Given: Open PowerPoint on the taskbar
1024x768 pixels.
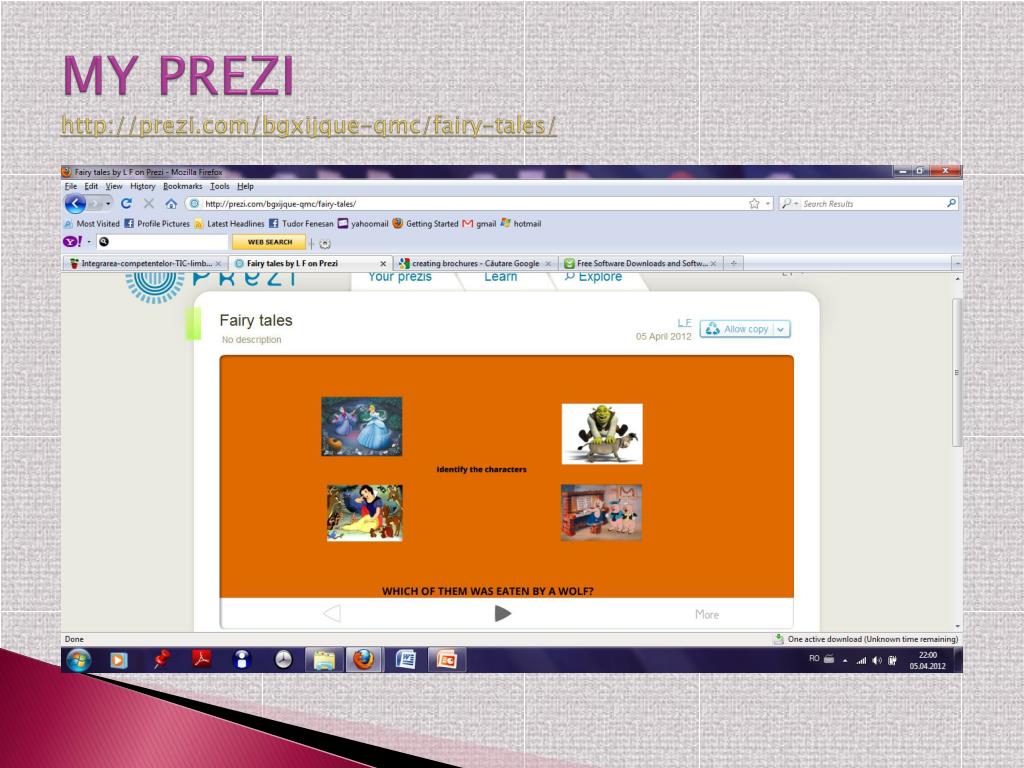Looking at the screenshot, I should (447, 660).
